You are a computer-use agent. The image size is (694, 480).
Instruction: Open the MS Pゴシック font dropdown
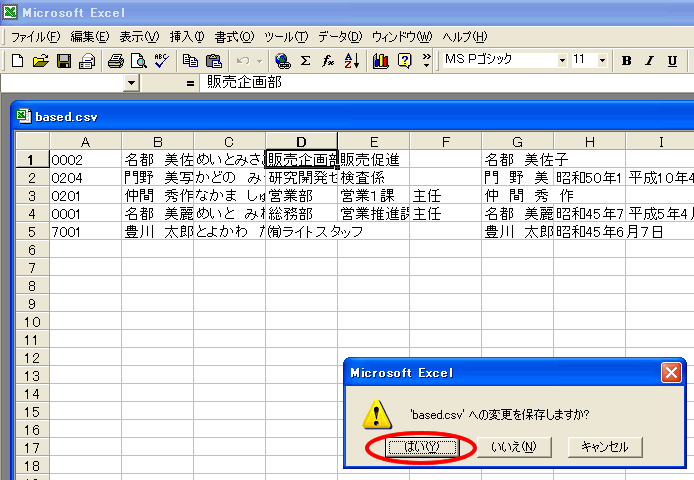562,61
